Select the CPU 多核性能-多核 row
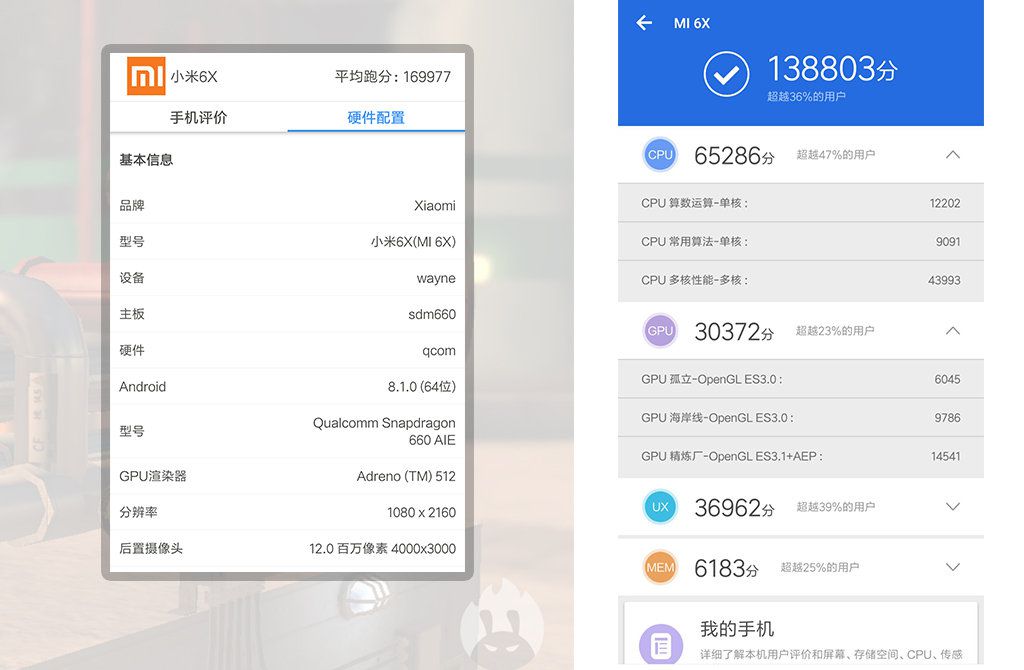1024x670 pixels. [x=801, y=281]
